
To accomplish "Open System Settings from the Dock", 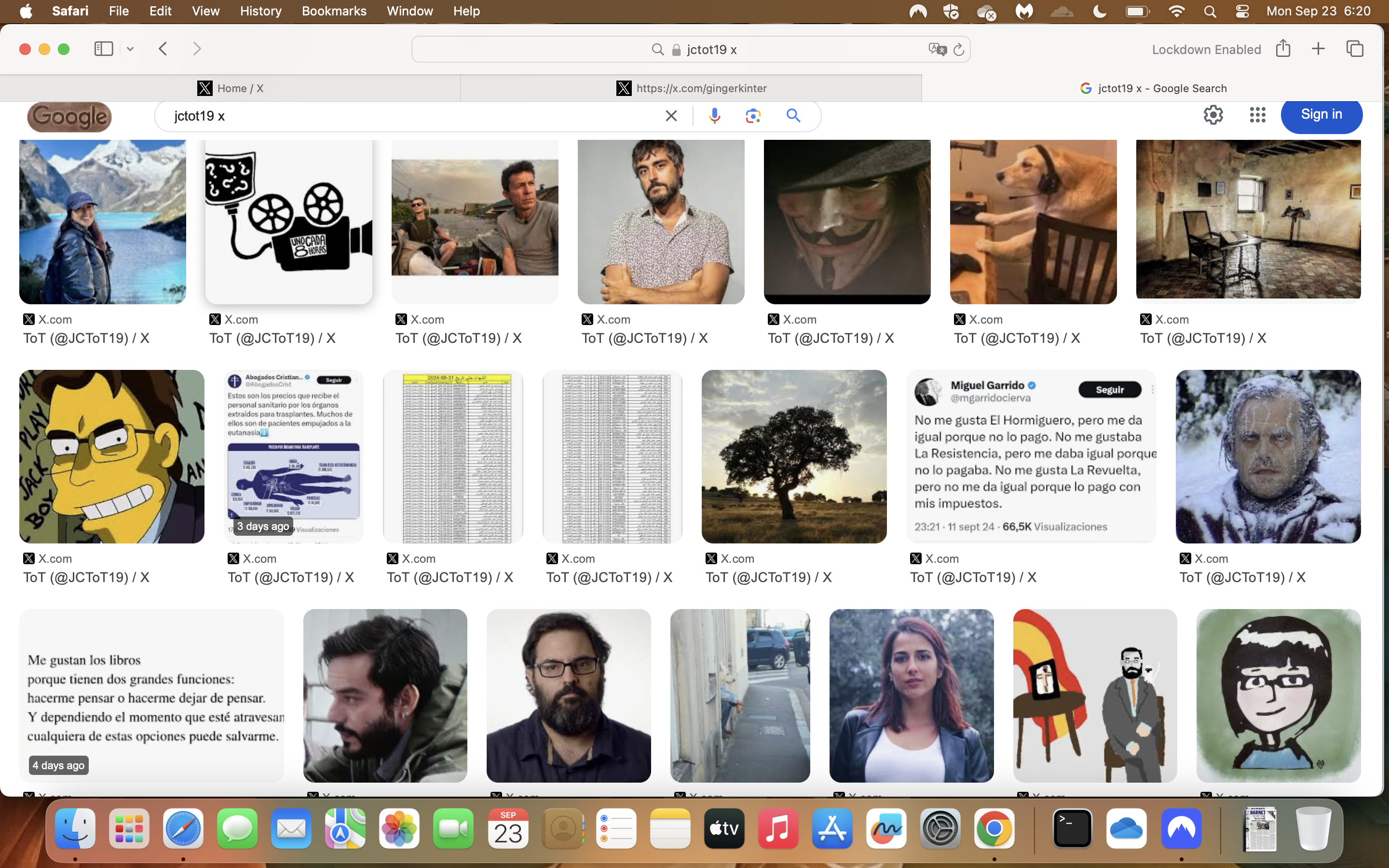I will click(x=940, y=828).
